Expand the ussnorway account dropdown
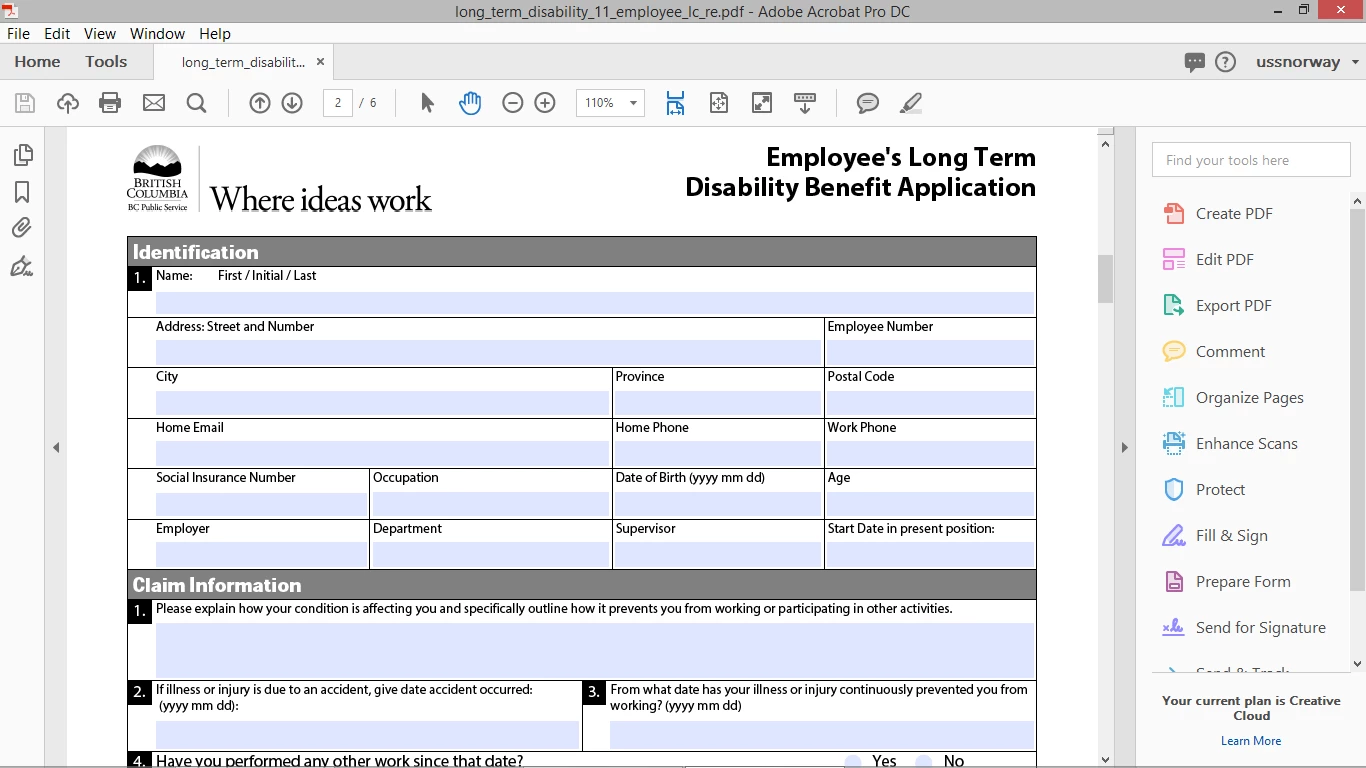The width and height of the screenshot is (1366, 768). 1355,62
